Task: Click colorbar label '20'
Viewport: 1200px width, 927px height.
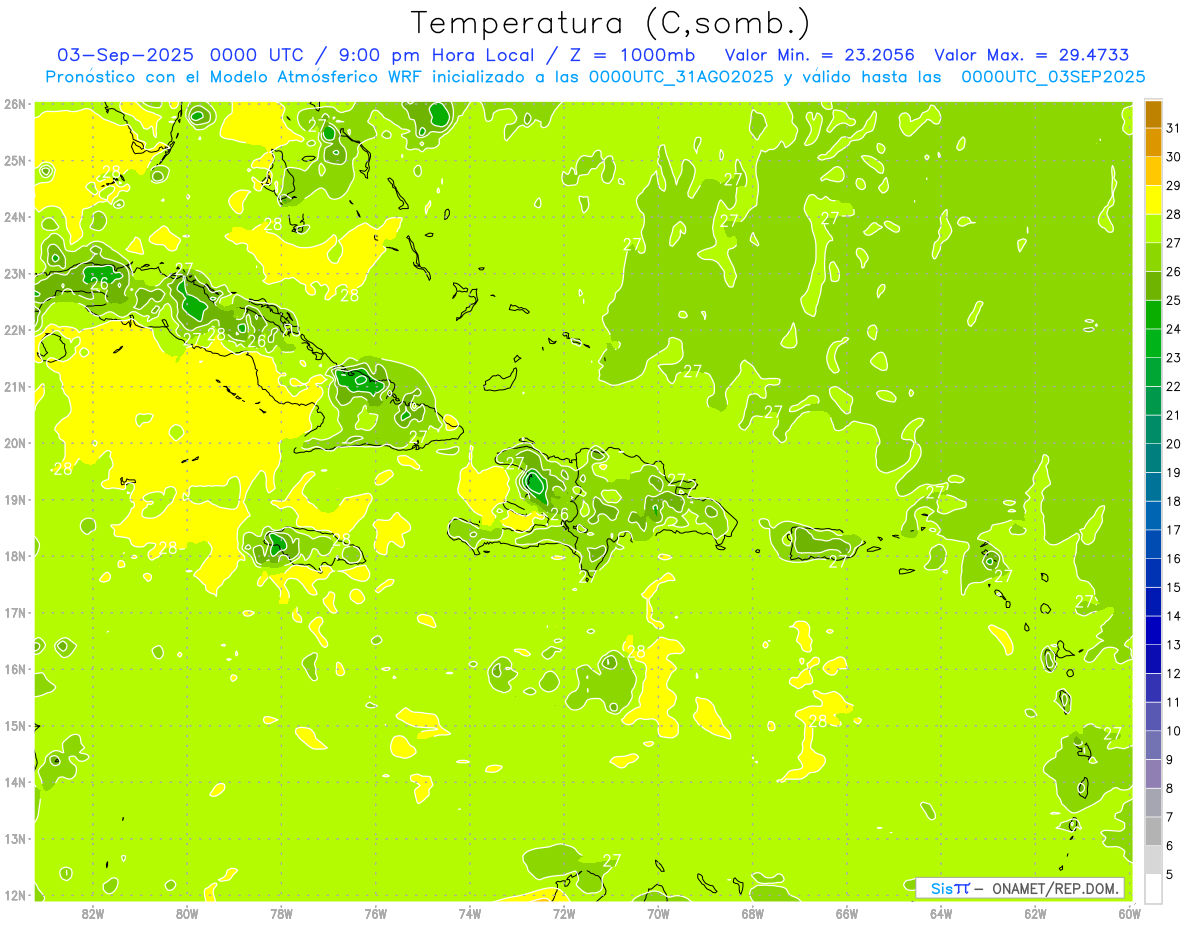Action: (1174, 444)
